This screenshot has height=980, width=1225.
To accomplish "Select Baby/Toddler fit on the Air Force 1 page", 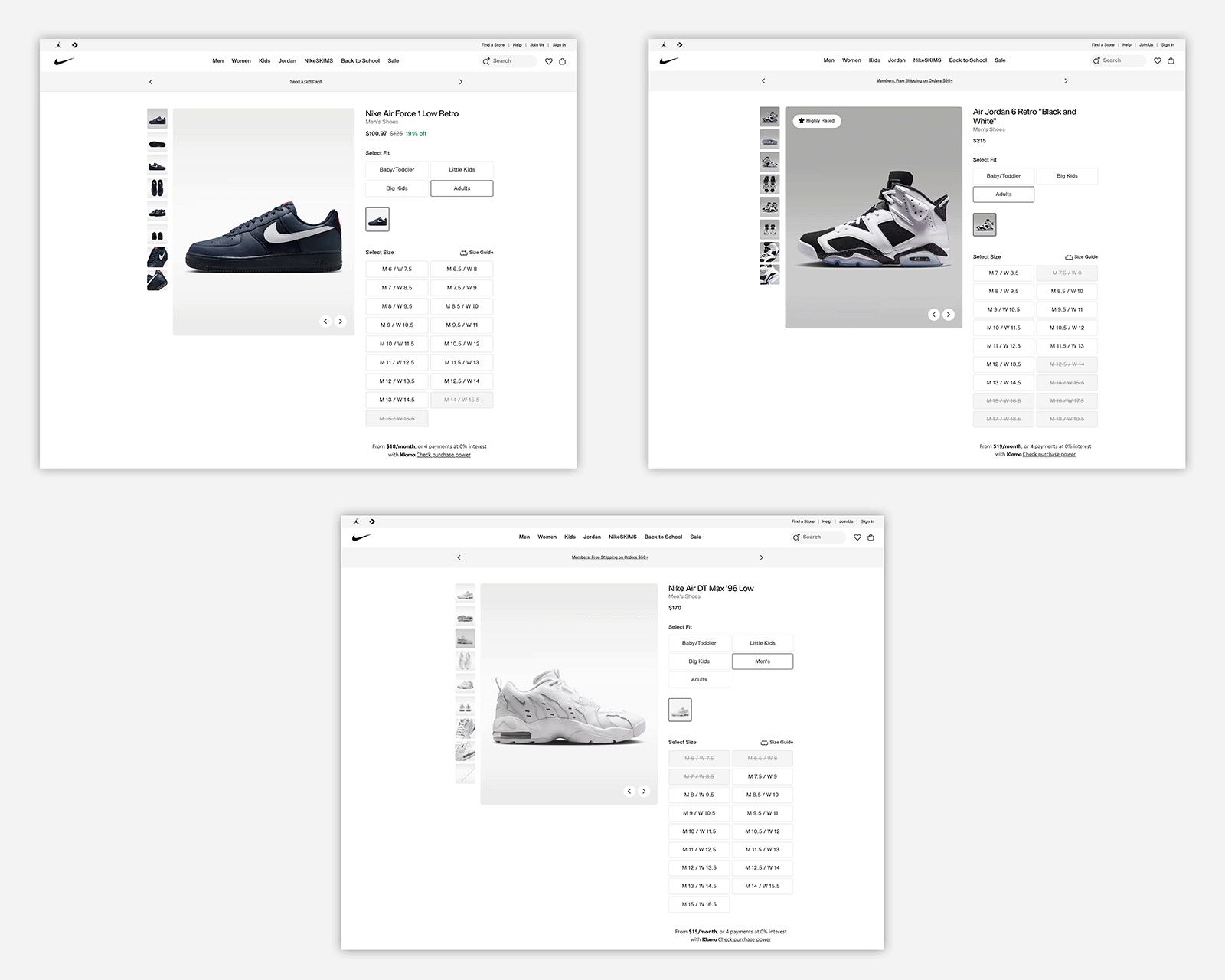I will (x=397, y=170).
